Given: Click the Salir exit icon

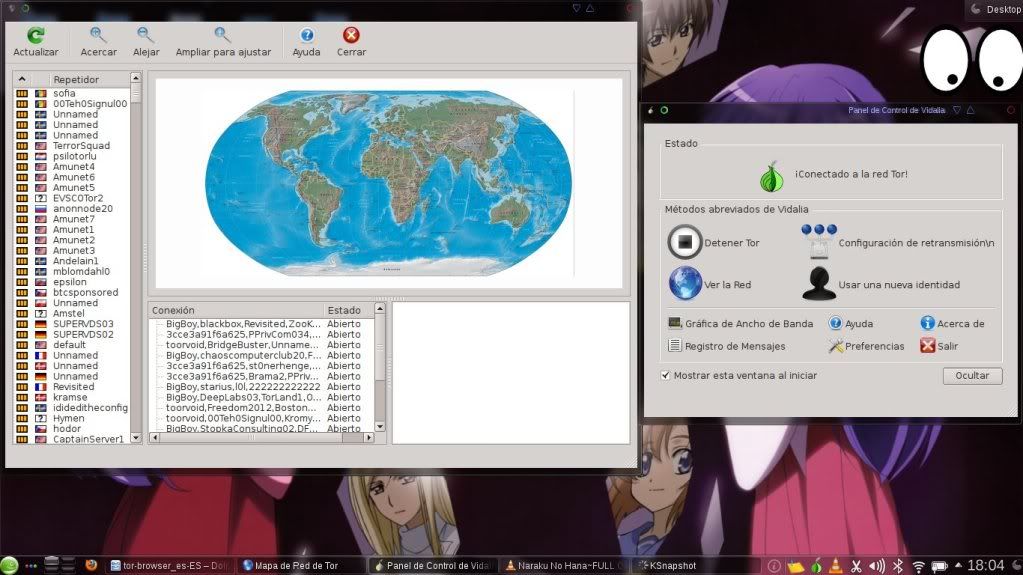Looking at the screenshot, I should pos(927,346).
